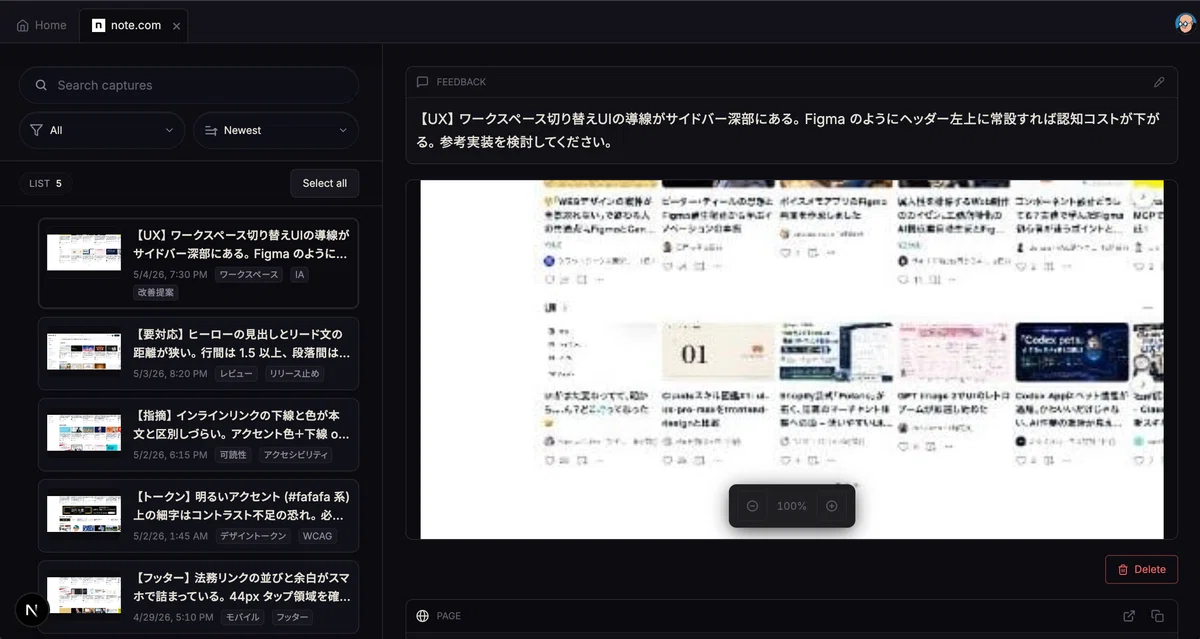
Task: Click the モバイル tag
Action: (242, 617)
